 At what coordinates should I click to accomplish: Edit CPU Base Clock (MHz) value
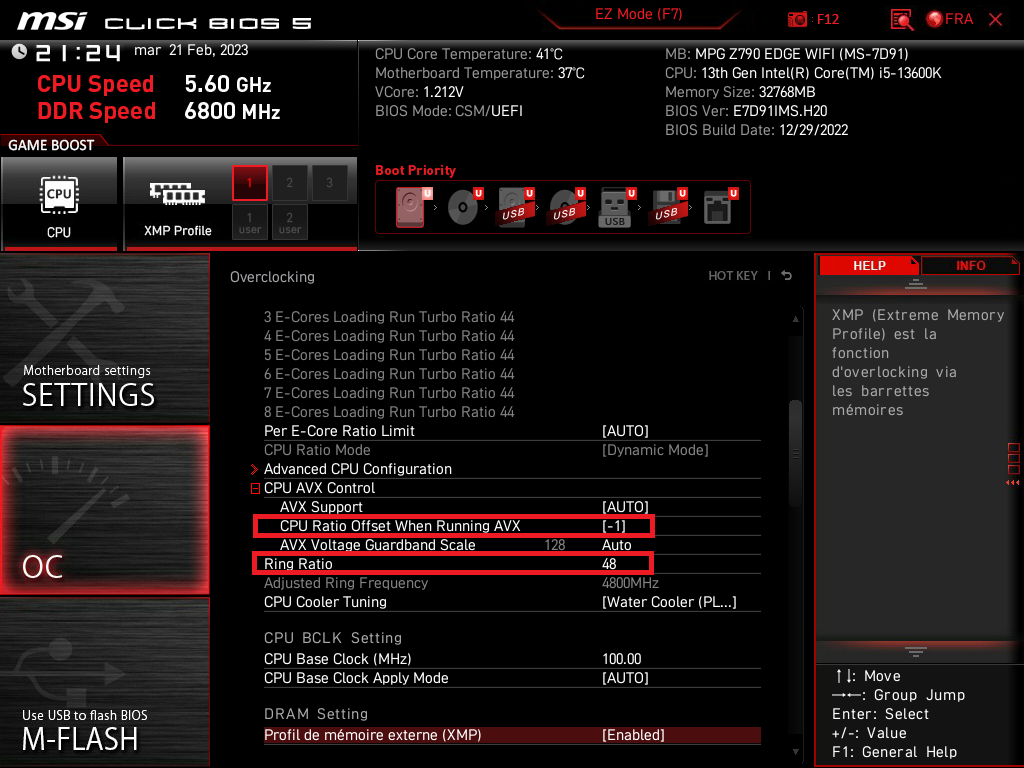(621, 659)
